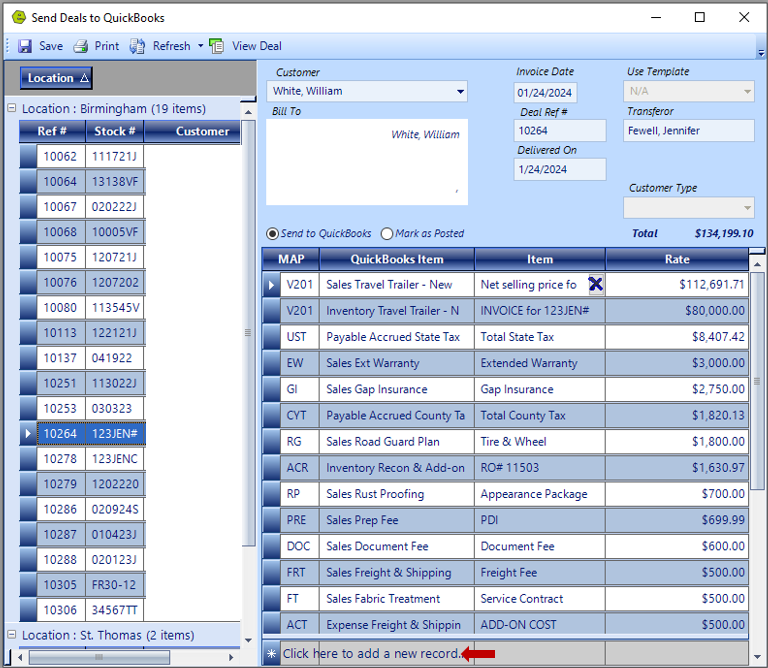Click the X delete icon in Net selling price row
768x668 pixels.
[x=596, y=284]
